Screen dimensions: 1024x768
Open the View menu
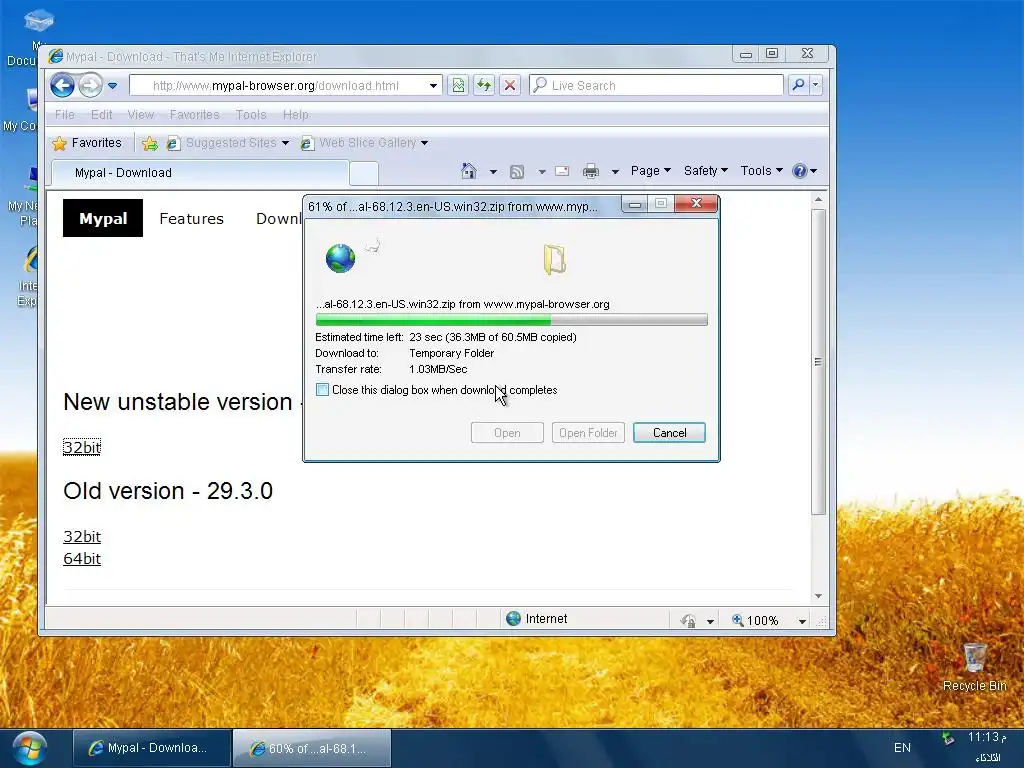point(140,115)
